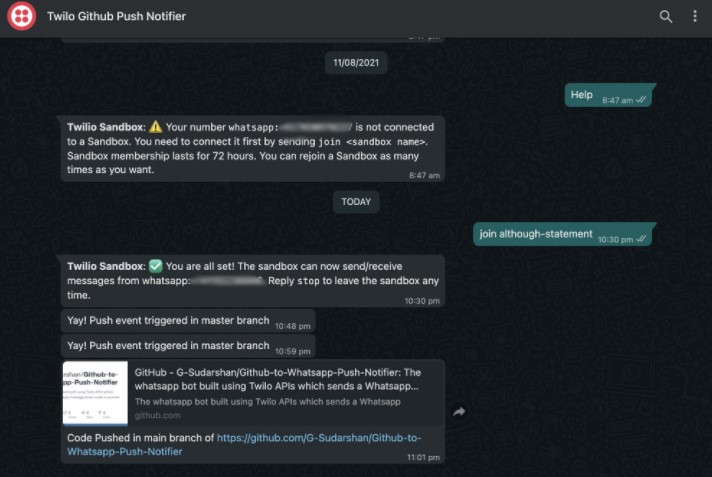Select the push event message at 10:59 pm
This screenshot has height=477, width=712.
pos(188,346)
